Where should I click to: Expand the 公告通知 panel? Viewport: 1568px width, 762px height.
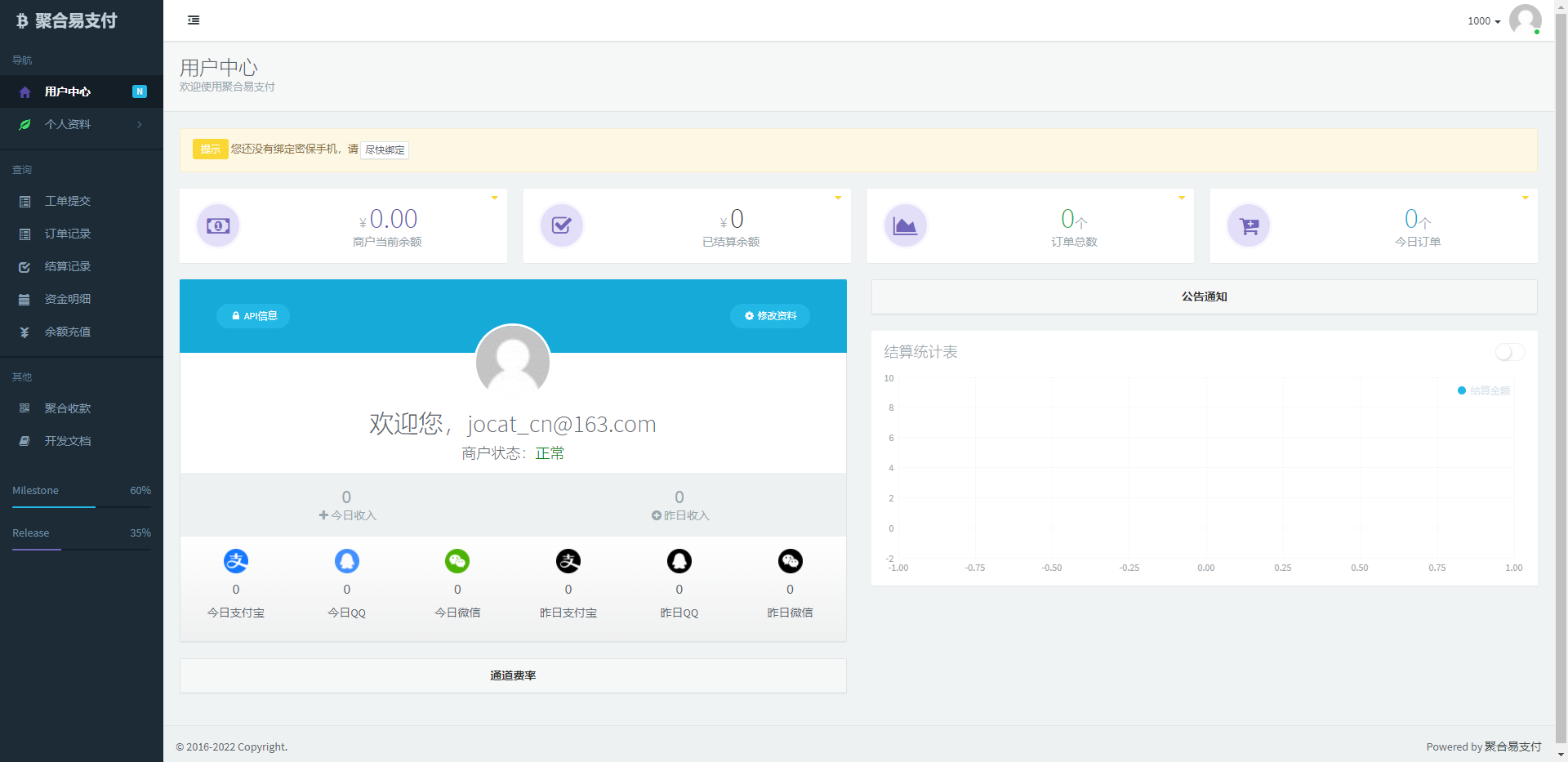coord(1205,296)
